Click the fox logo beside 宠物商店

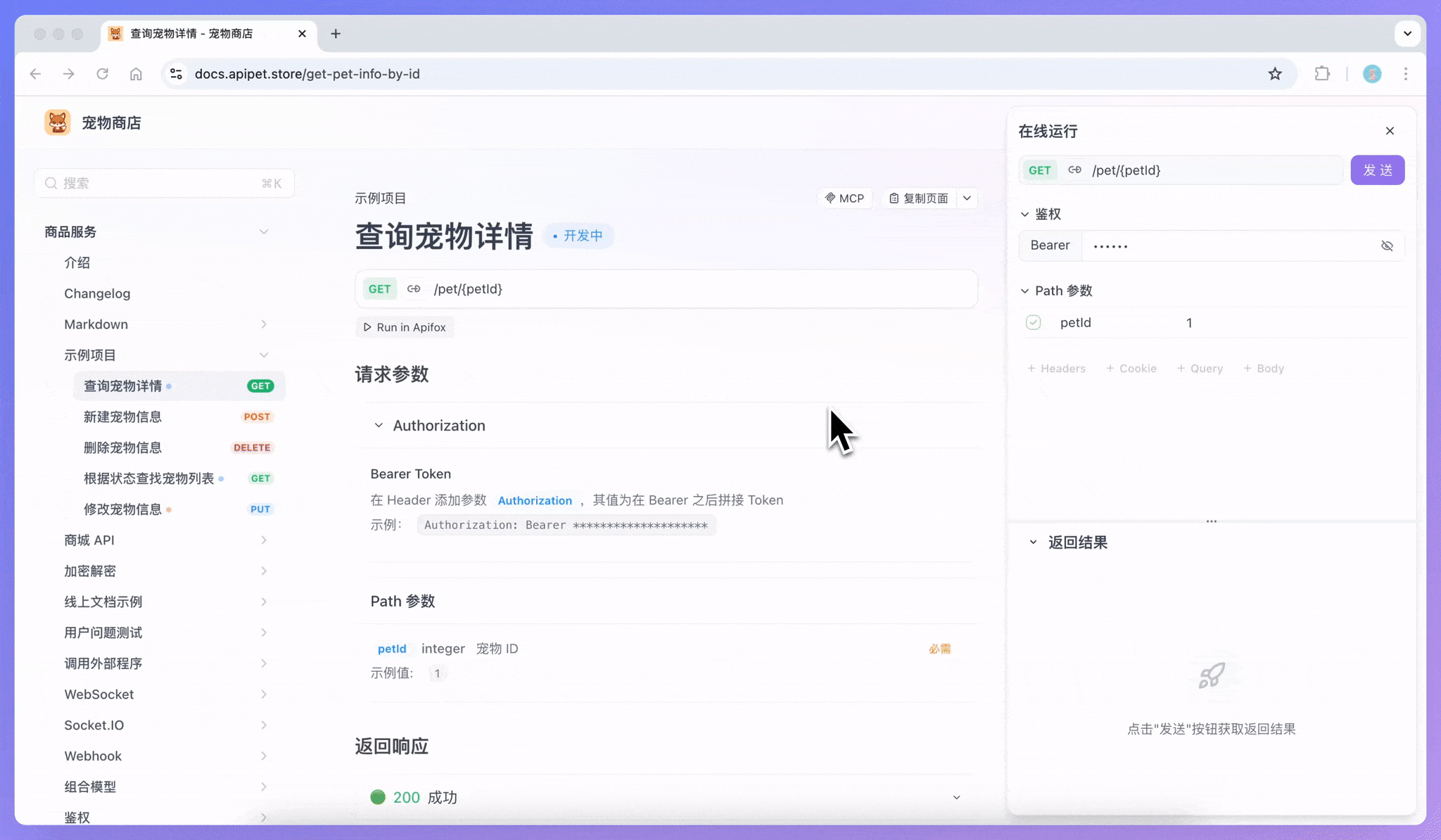pos(57,122)
